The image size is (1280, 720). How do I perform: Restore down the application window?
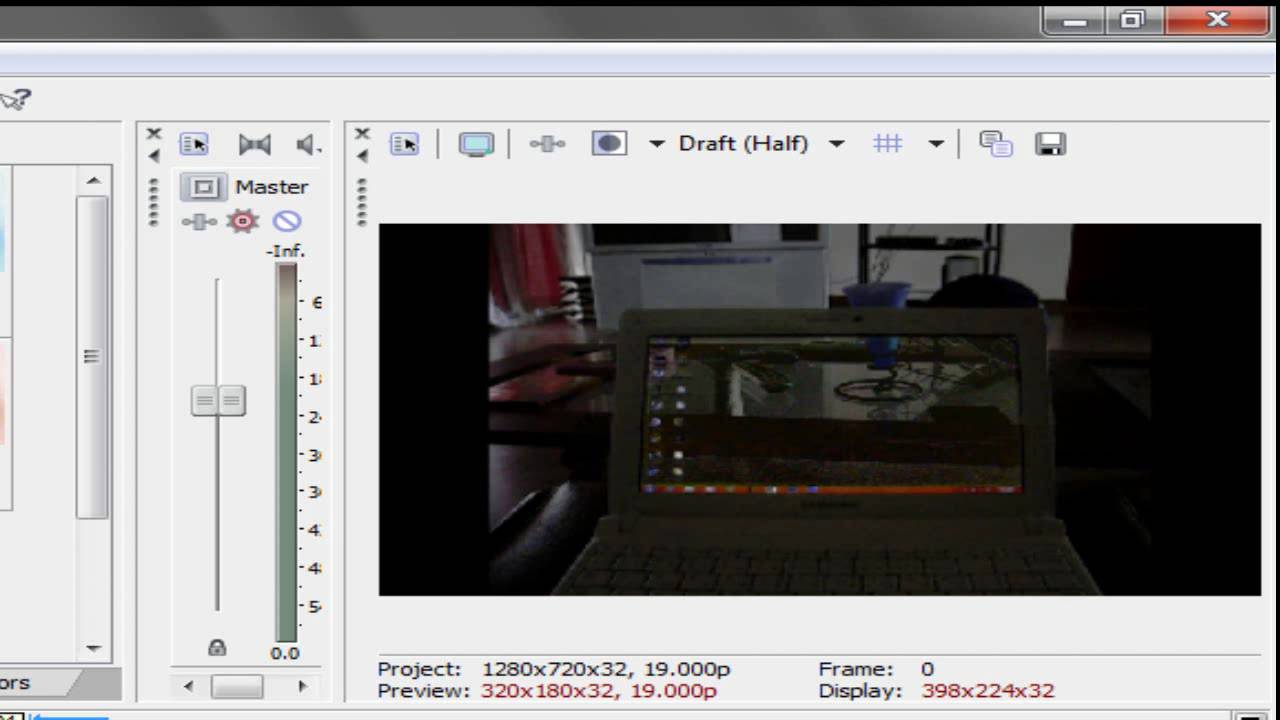(1132, 20)
